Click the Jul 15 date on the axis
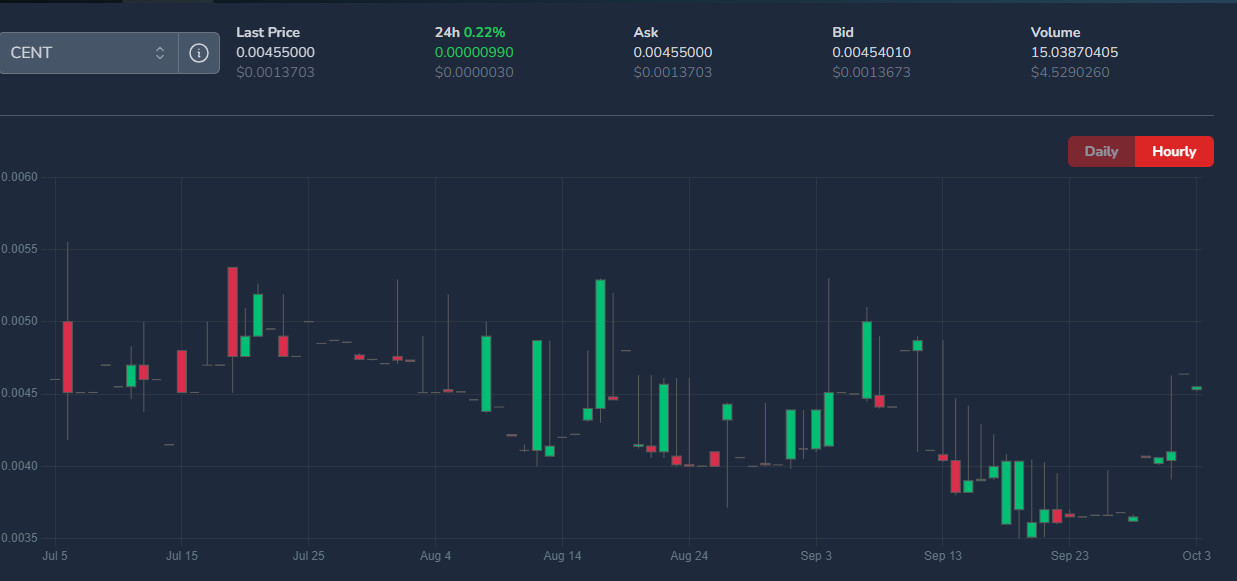 click(x=181, y=555)
